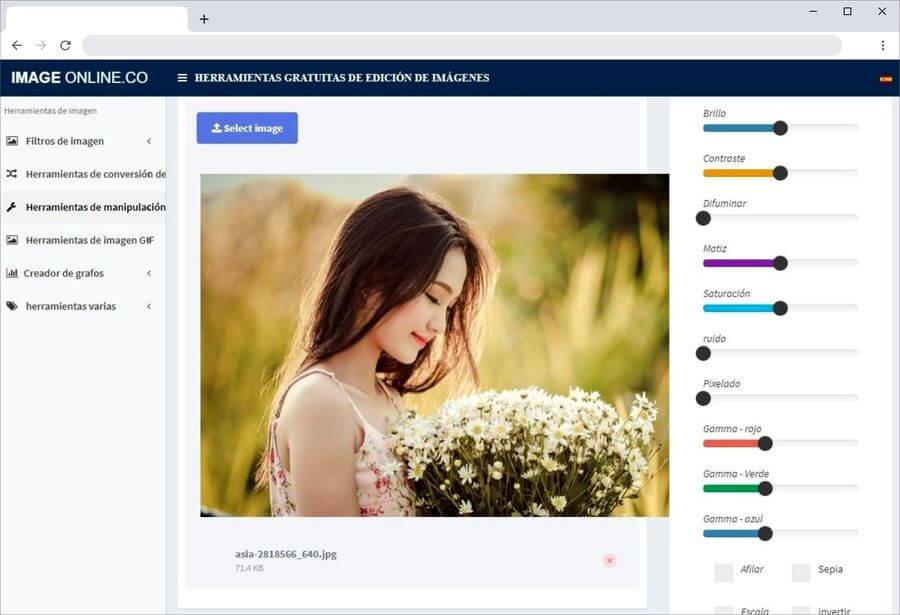The width and height of the screenshot is (900, 615).
Task: Expand the Creador de grafos chevron
Action: (x=149, y=273)
